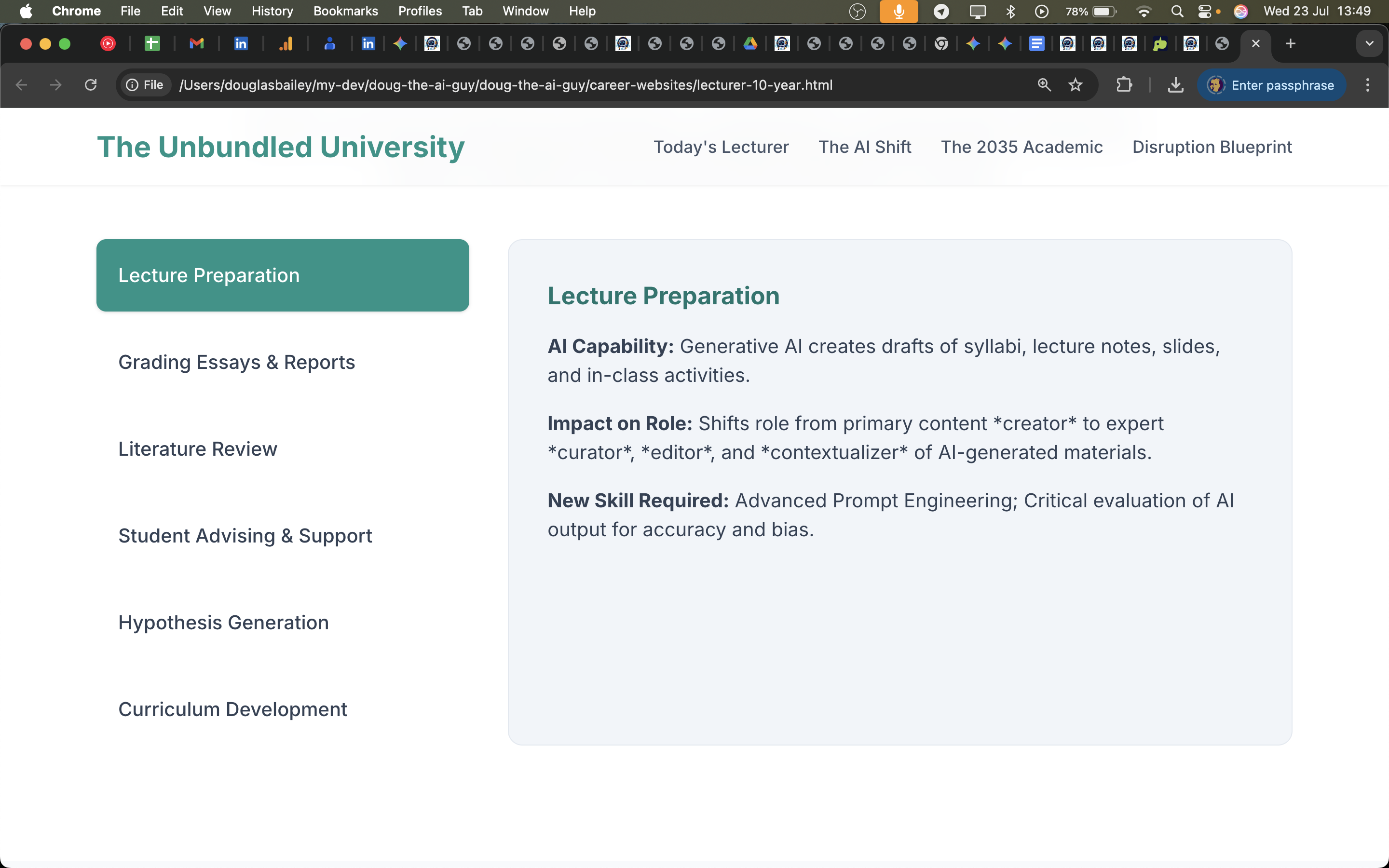Click the New Skill Required label
The image size is (1389, 868).
pyautogui.click(x=638, y=501)
